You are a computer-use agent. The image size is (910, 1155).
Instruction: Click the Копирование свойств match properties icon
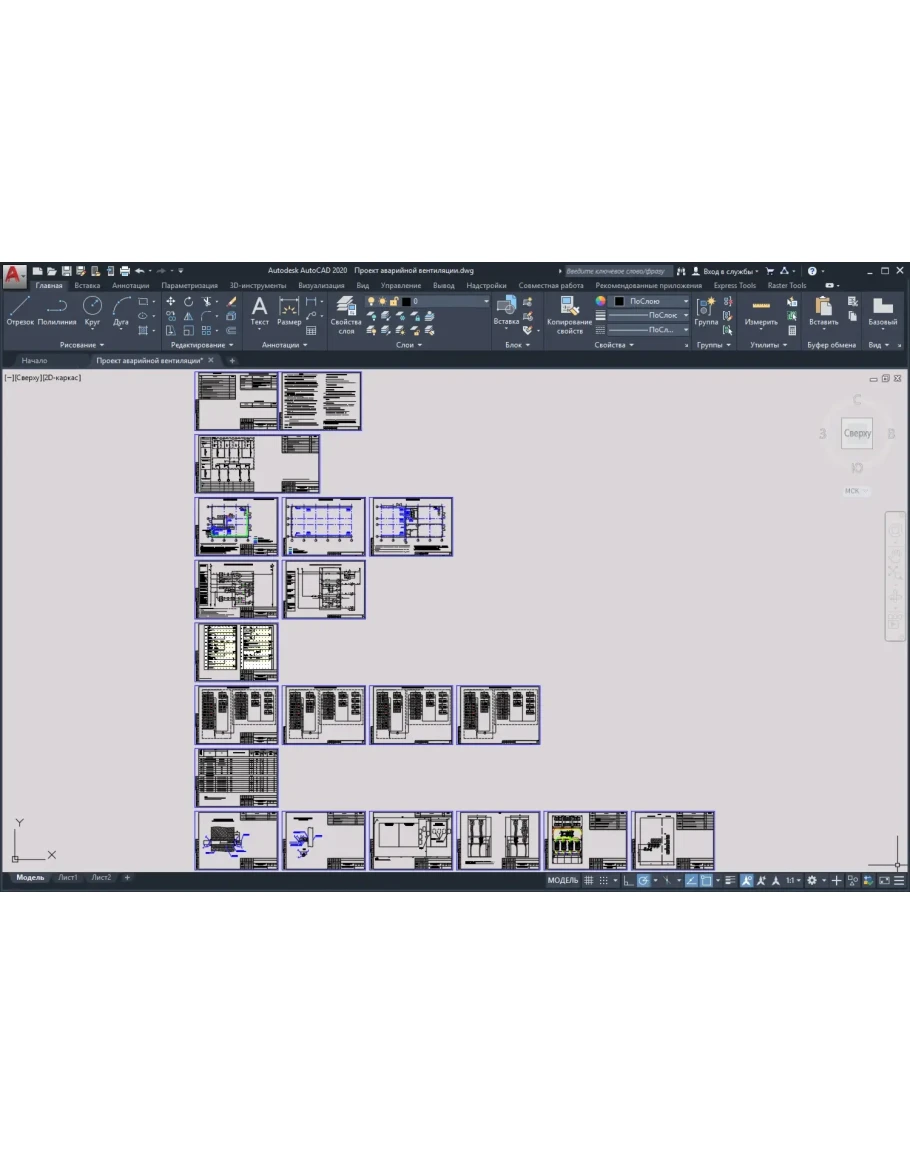pos(569,313)
